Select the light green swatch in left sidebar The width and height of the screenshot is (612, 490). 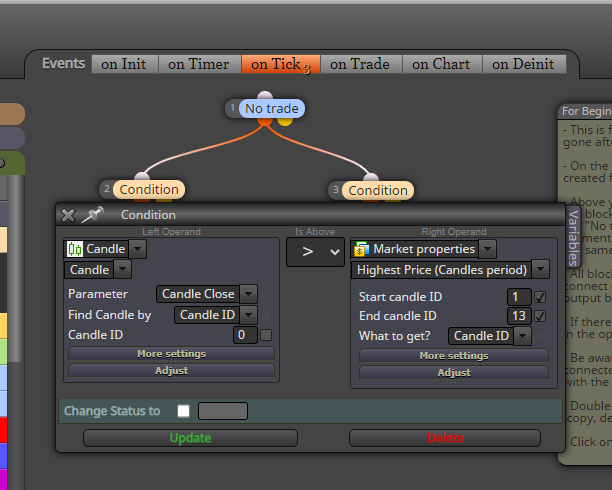(x=4, y=352)
